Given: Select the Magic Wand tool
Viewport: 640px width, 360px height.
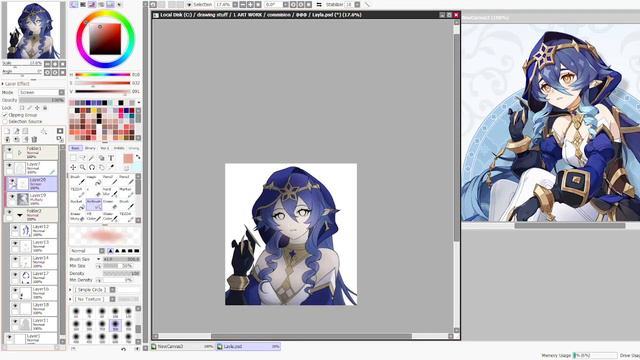Looking at the screenshot, I should 92,158.
